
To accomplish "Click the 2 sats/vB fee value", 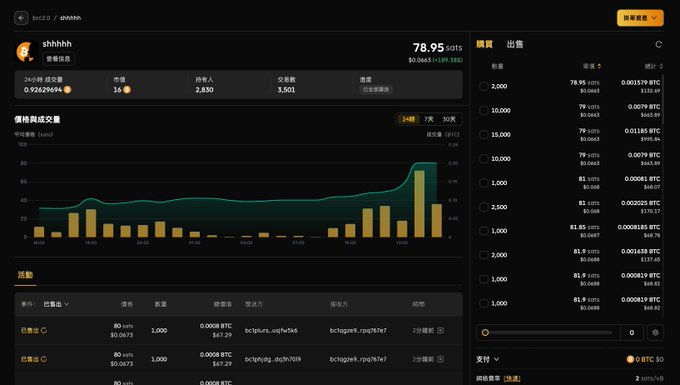I will (x=649, y=378).
